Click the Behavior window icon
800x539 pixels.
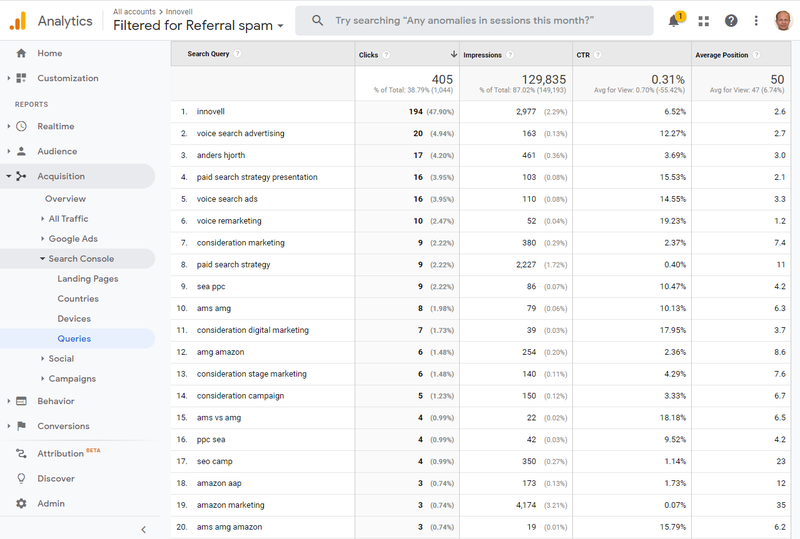[x=21, y=401]
